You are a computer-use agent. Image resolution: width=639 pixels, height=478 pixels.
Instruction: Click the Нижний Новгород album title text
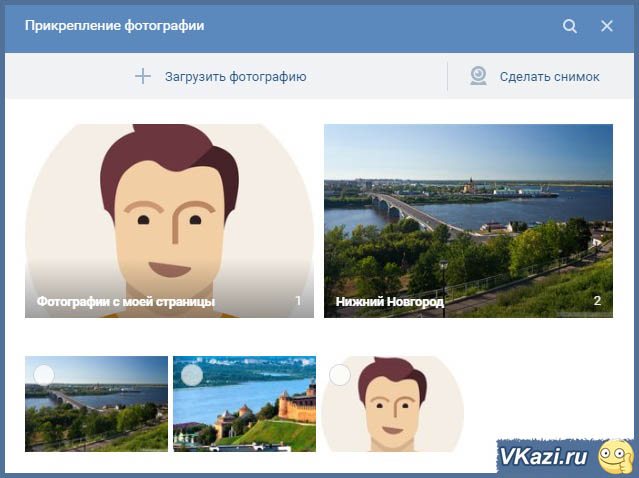click(390, 302)
